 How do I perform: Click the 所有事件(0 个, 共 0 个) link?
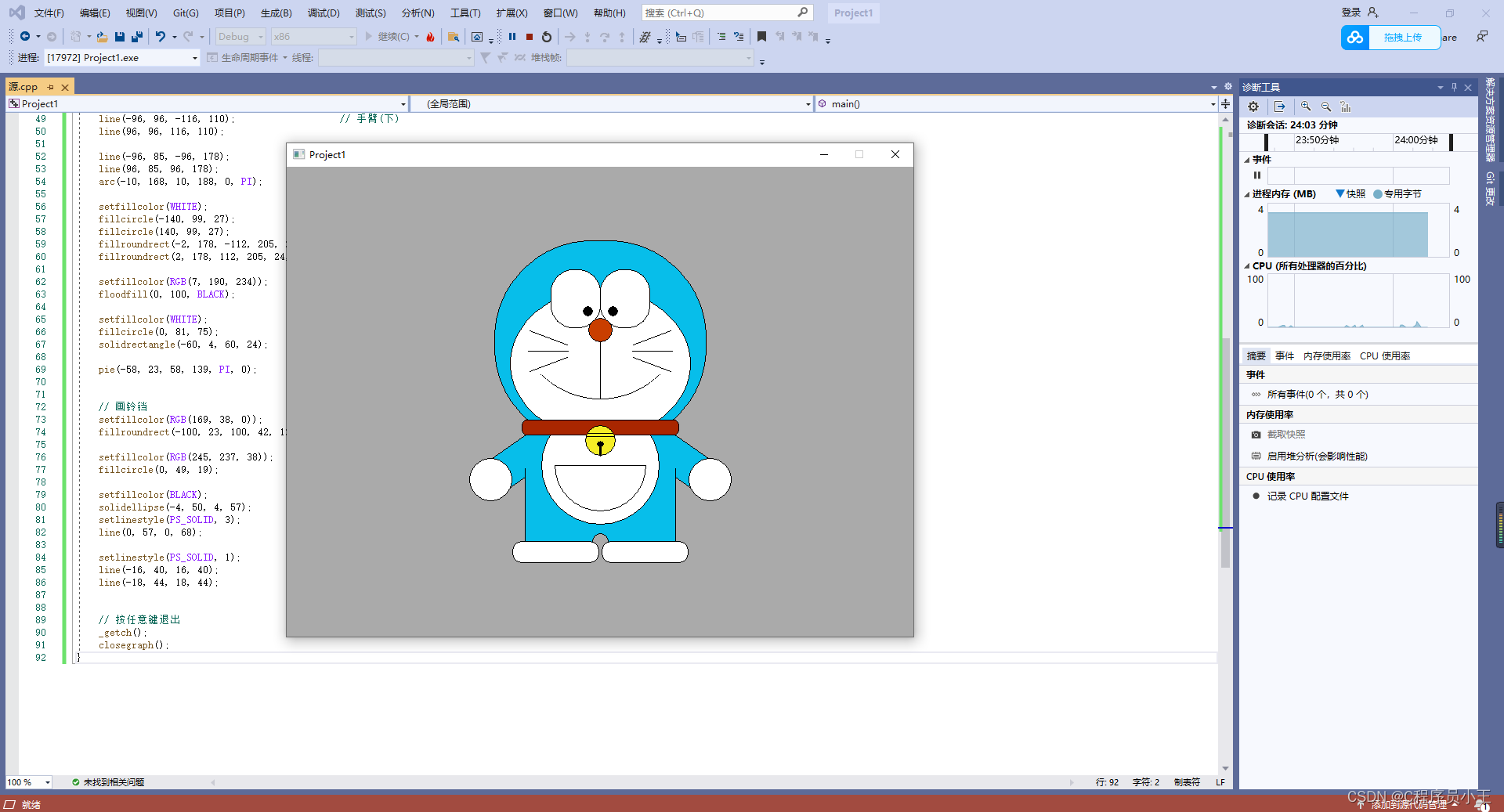(x=1318, y=394)
